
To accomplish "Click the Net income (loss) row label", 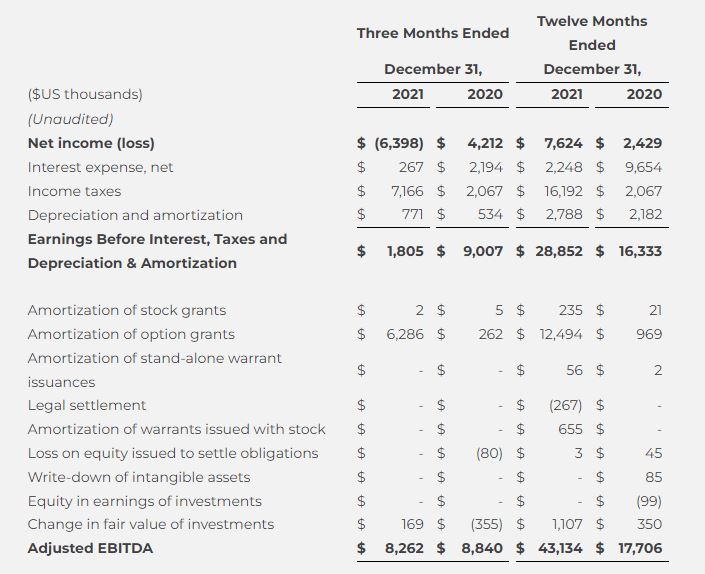I will click(x=91, y=143).
